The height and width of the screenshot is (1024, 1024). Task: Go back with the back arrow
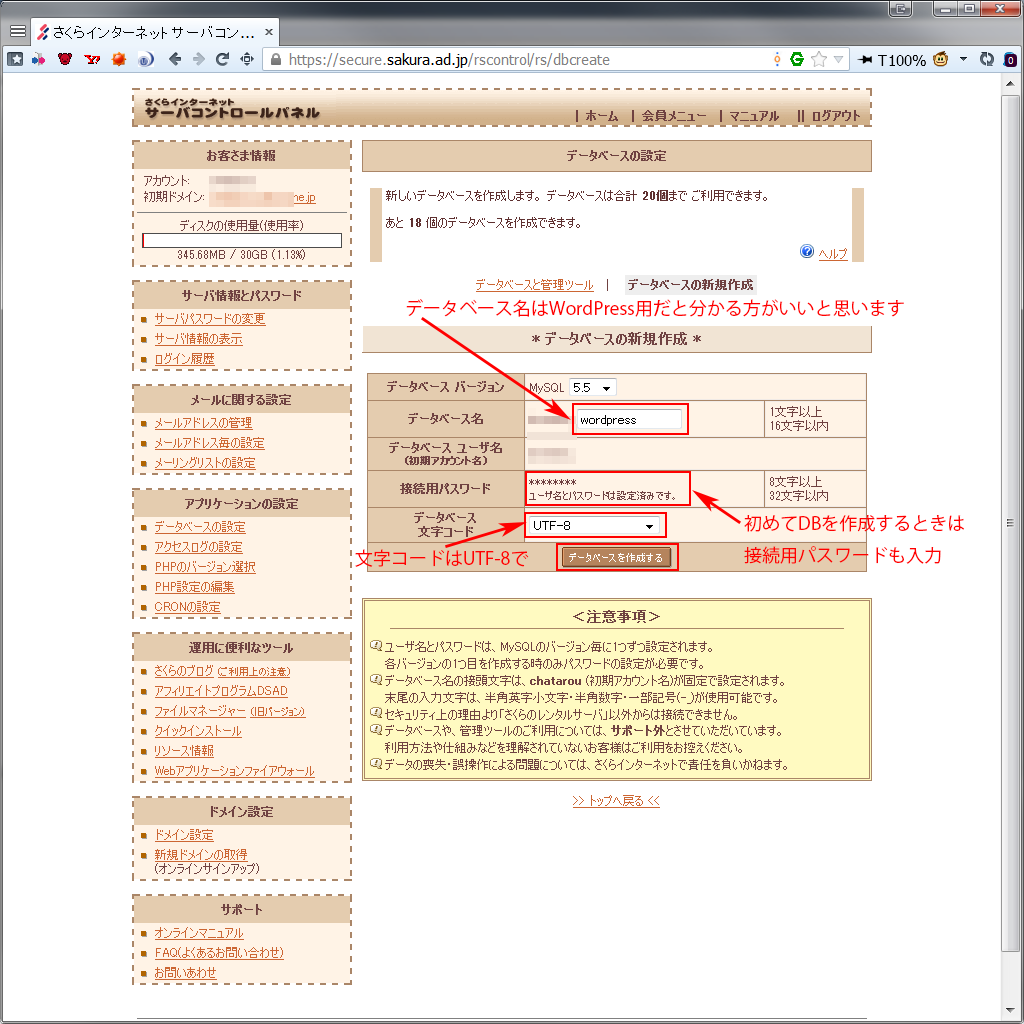174,59
